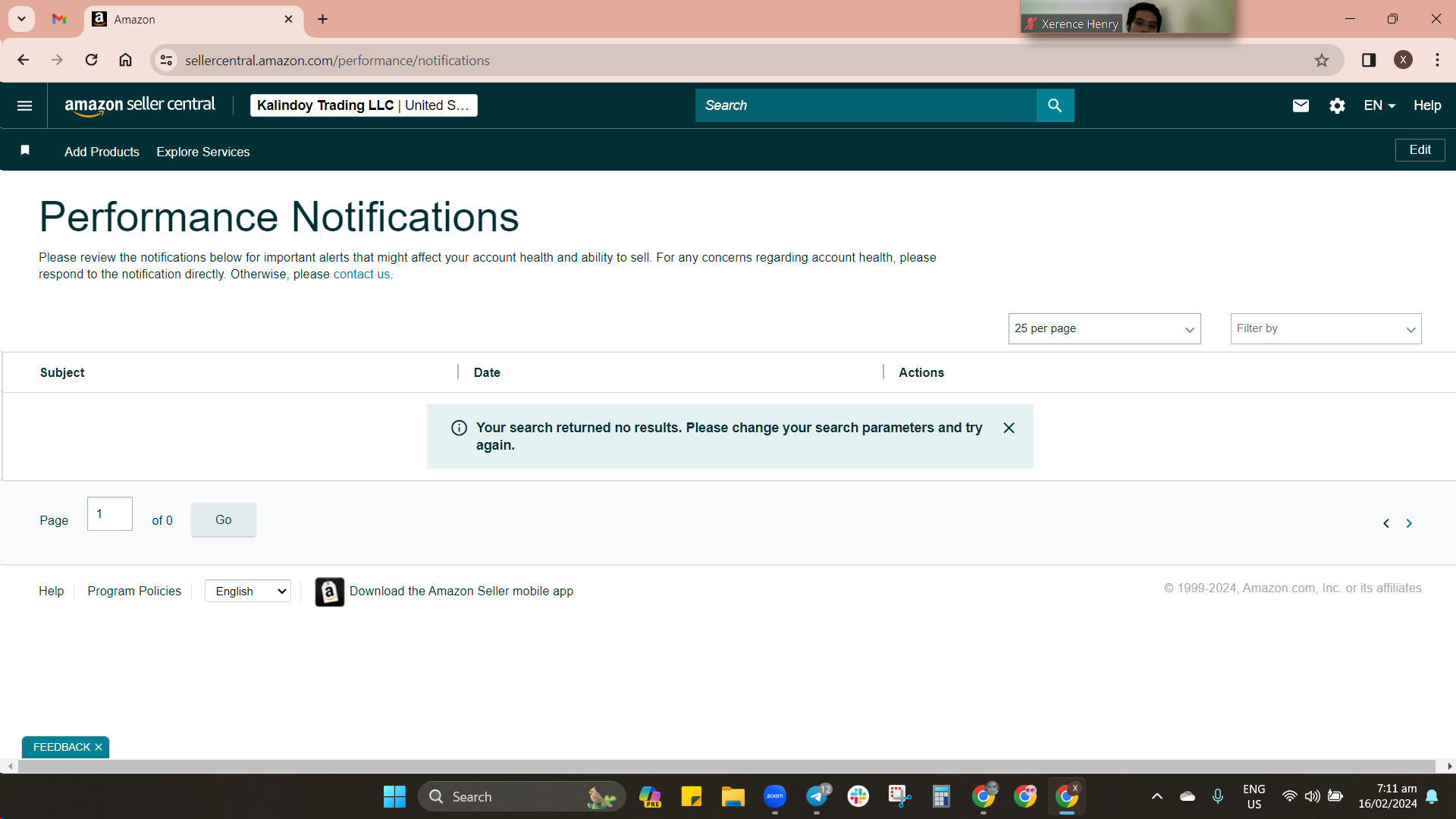Screen dimensions: 1456x819
Task: Open the browser home page
Action: point(125,60)
